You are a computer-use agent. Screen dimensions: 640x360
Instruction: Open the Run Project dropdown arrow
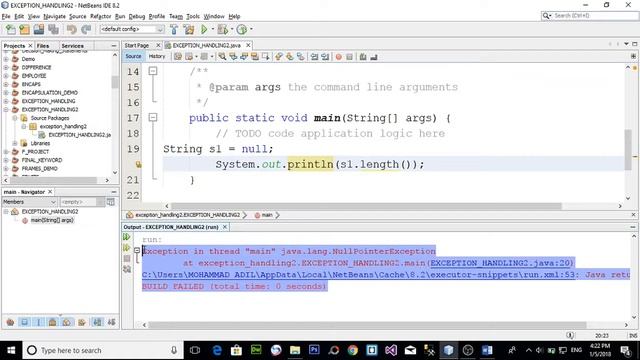pos(212,29)
